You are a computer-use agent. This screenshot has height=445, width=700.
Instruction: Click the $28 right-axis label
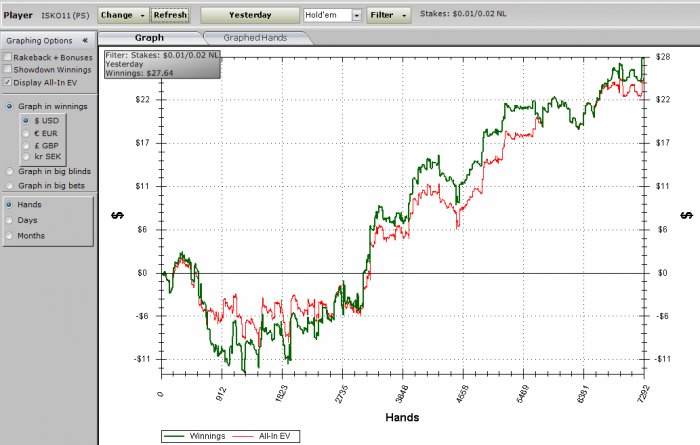[662, 57]
